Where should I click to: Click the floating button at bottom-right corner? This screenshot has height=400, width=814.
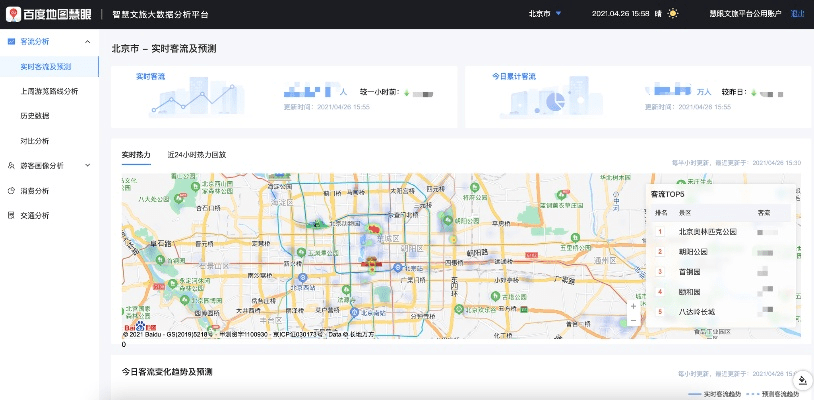pyautogui.click(x=802, y=380)
